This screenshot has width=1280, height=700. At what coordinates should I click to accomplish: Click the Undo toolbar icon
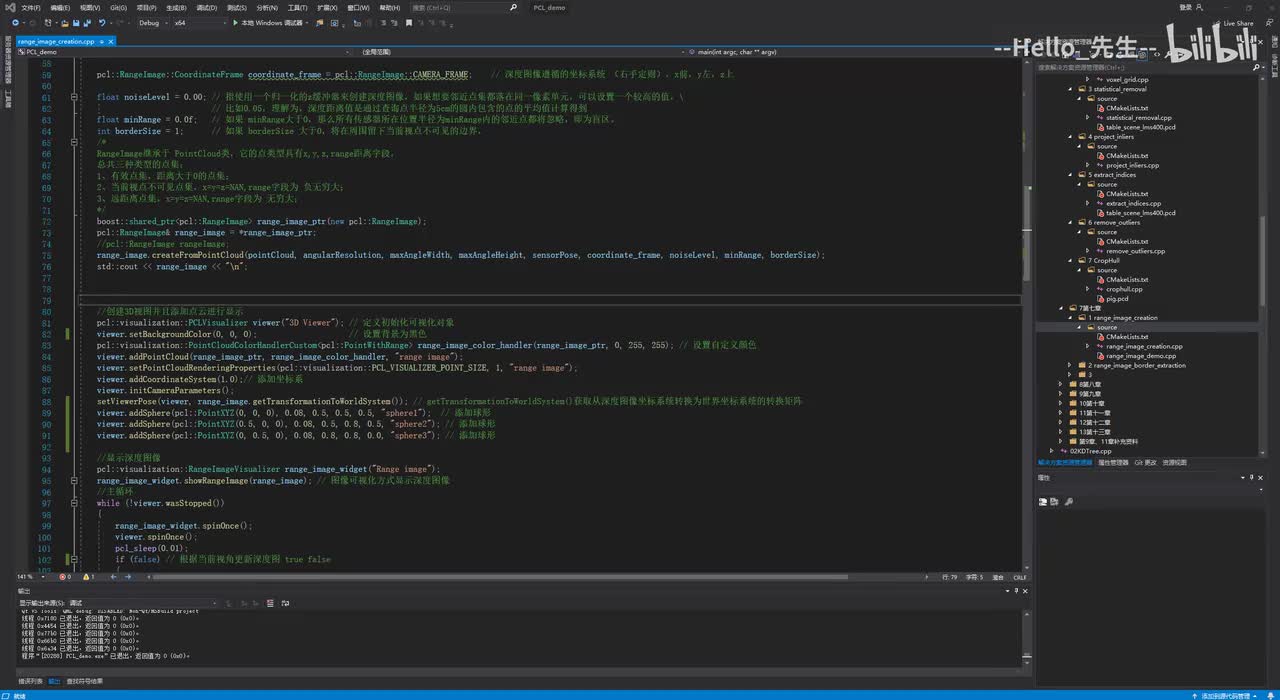(102, 22)
